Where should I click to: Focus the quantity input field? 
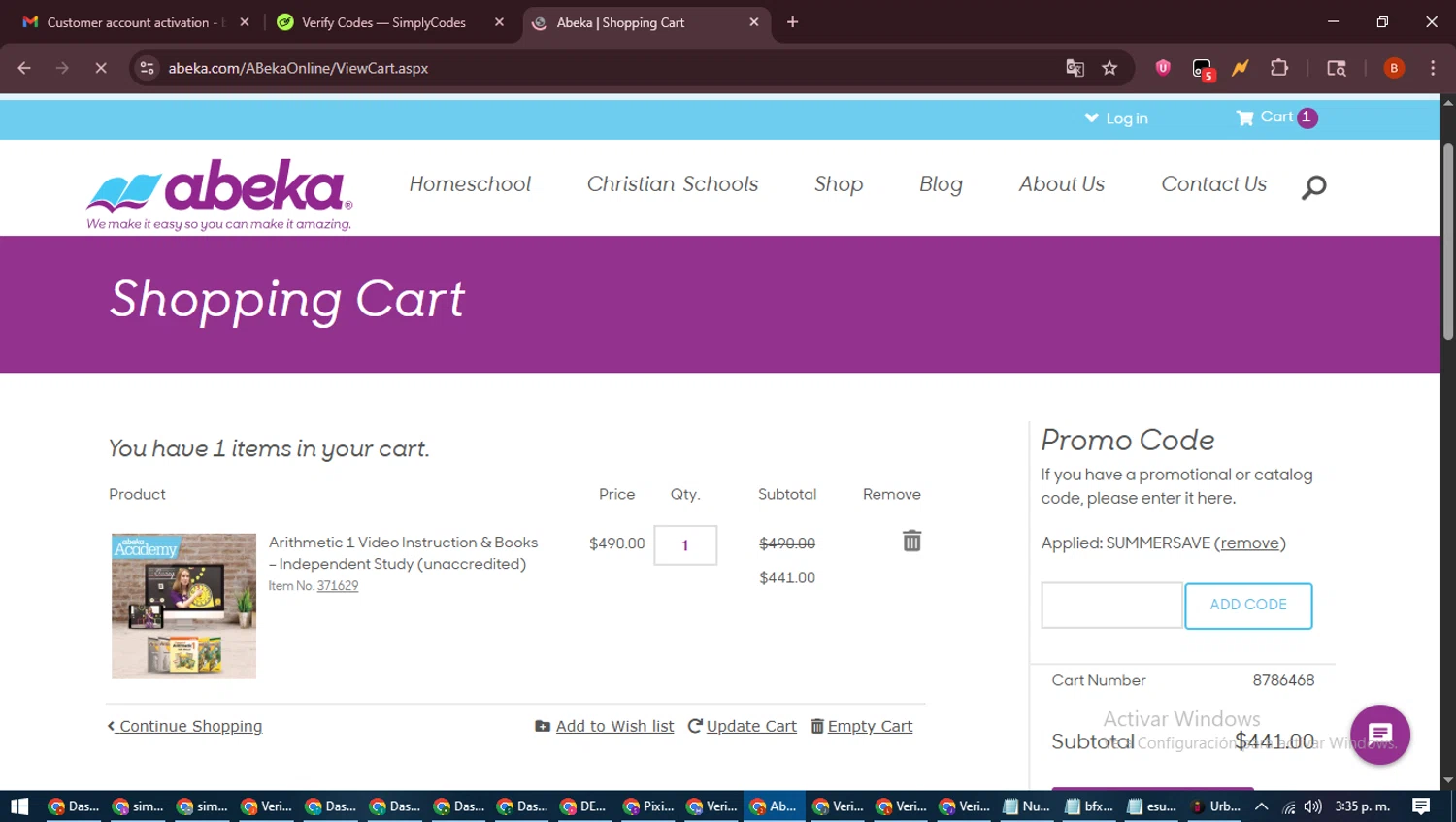(x=685, y=544)
